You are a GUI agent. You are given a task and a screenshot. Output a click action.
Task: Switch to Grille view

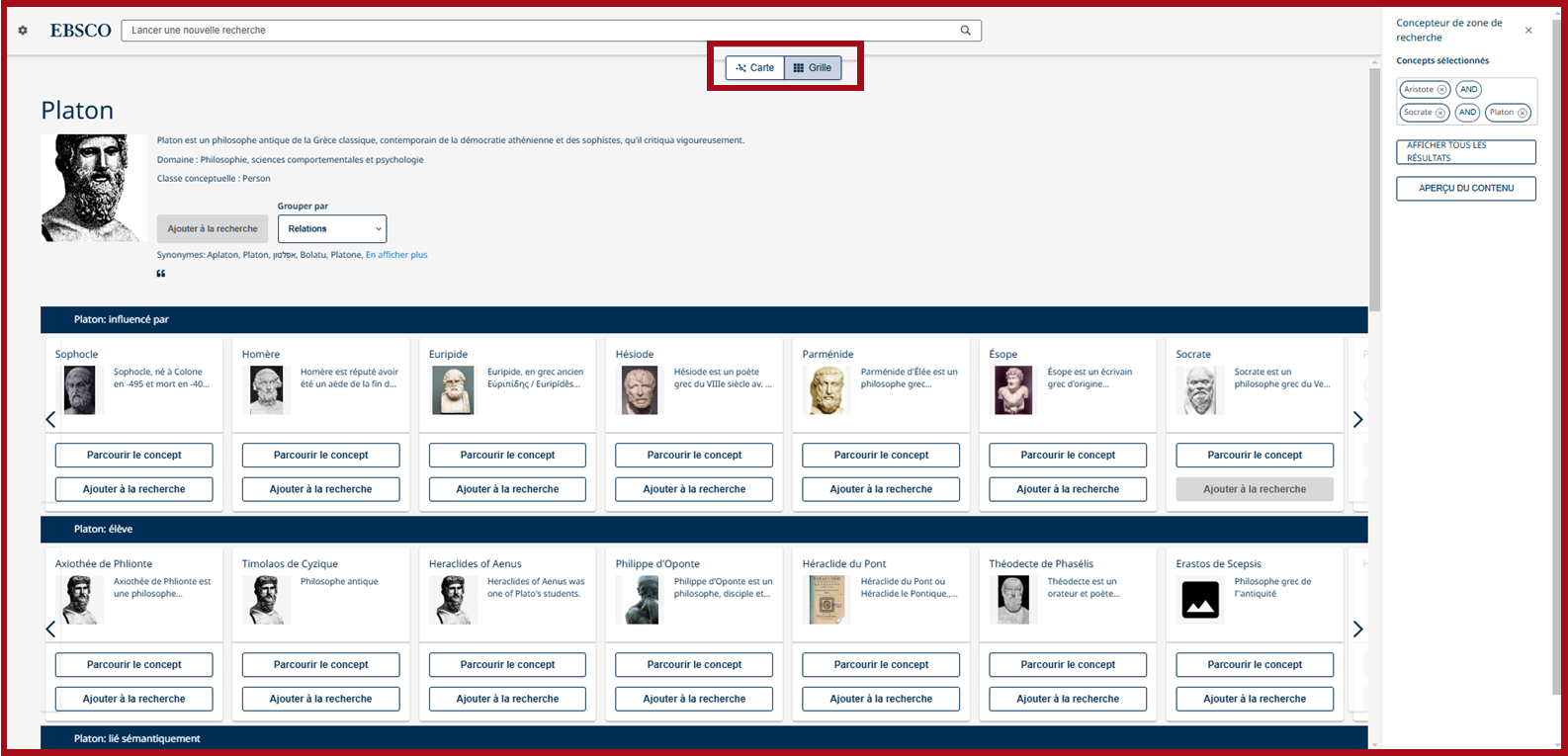coord(813,68)
